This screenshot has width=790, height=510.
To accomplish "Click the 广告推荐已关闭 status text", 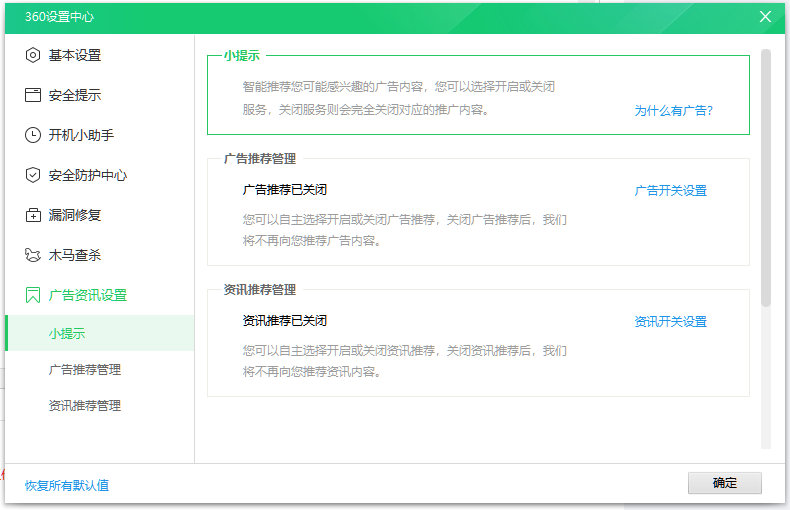I will [x=285, y=190].
